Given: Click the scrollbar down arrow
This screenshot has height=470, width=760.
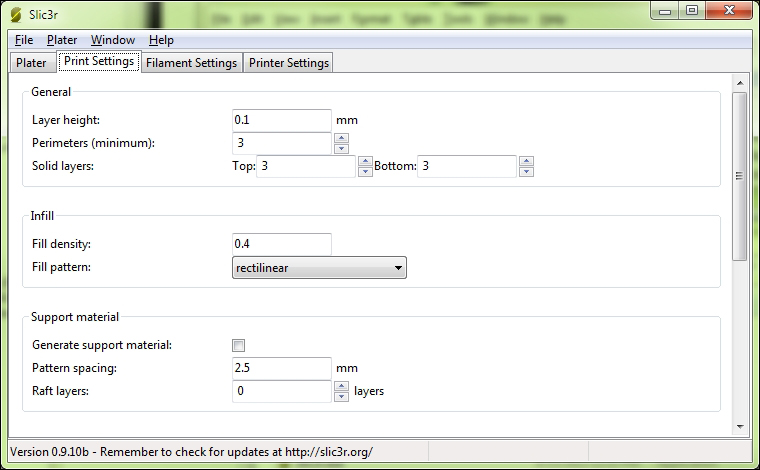Looking at the screenshot, I should pyautogui.click(x=740, y=427).
